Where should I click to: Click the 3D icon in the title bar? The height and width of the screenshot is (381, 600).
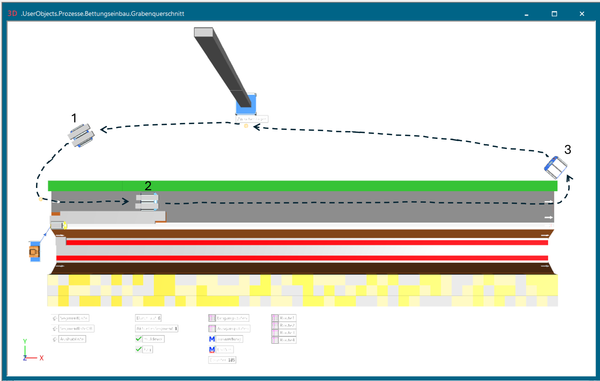point(13,13)
